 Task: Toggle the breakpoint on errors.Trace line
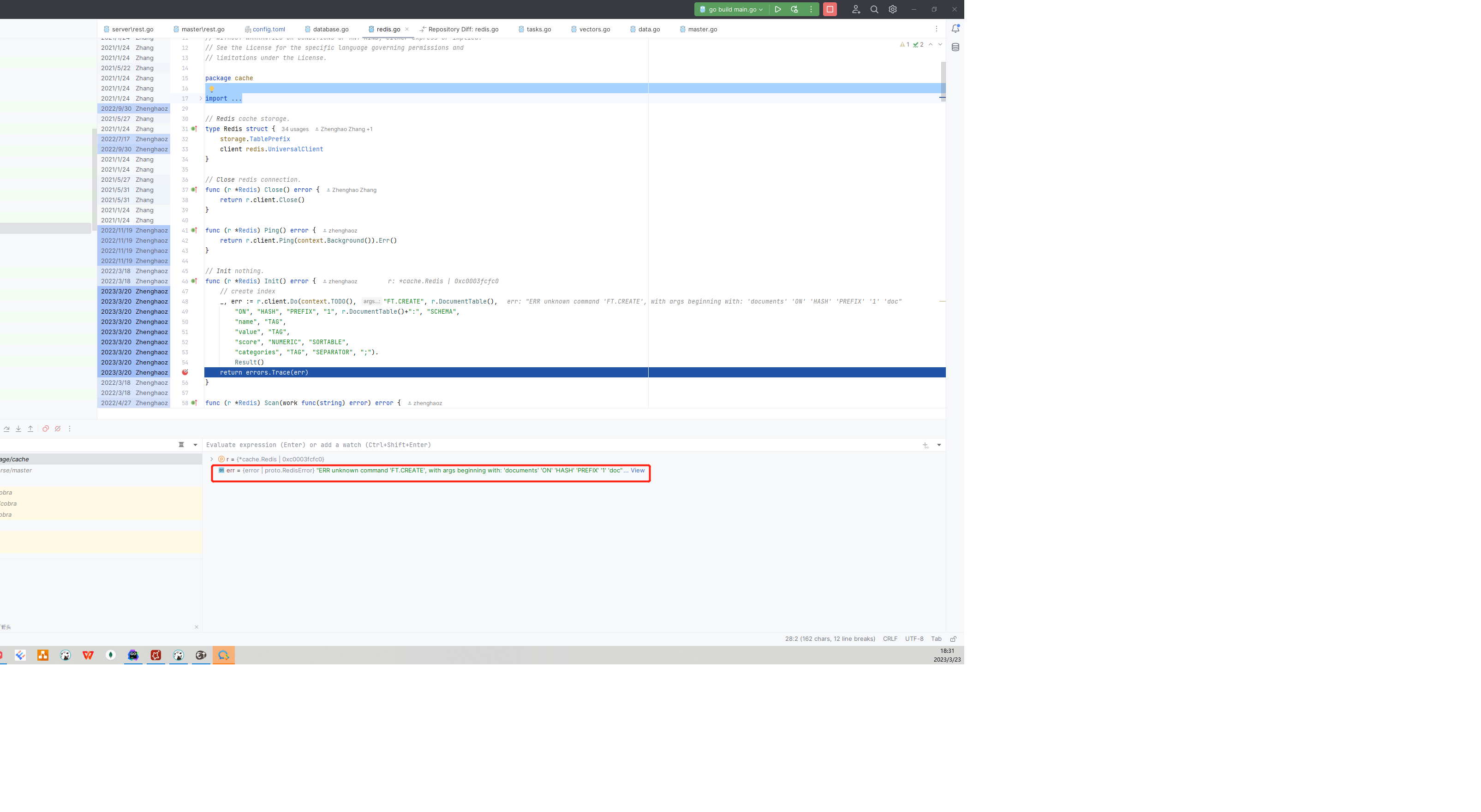click(185, 372)
